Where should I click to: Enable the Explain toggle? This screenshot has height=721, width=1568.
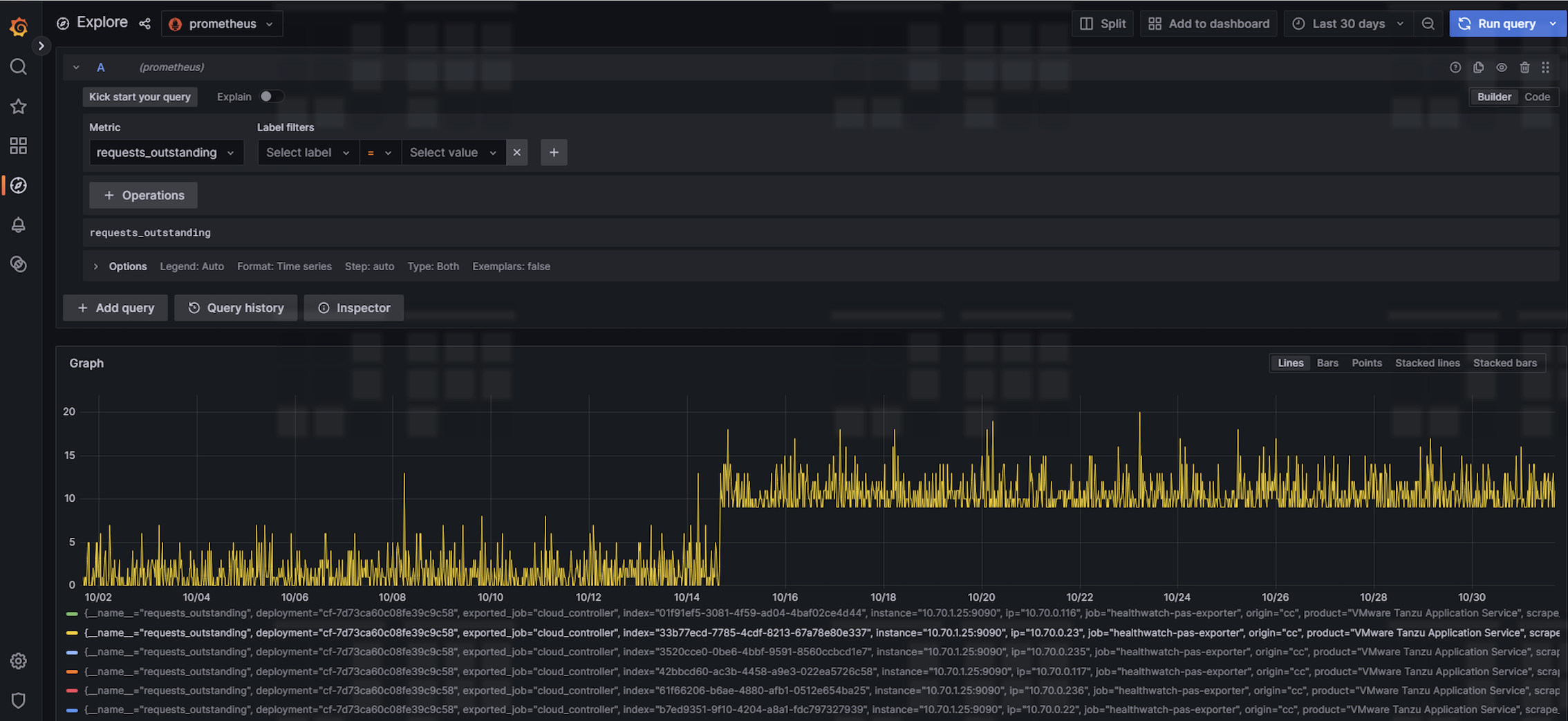[270, 96]
